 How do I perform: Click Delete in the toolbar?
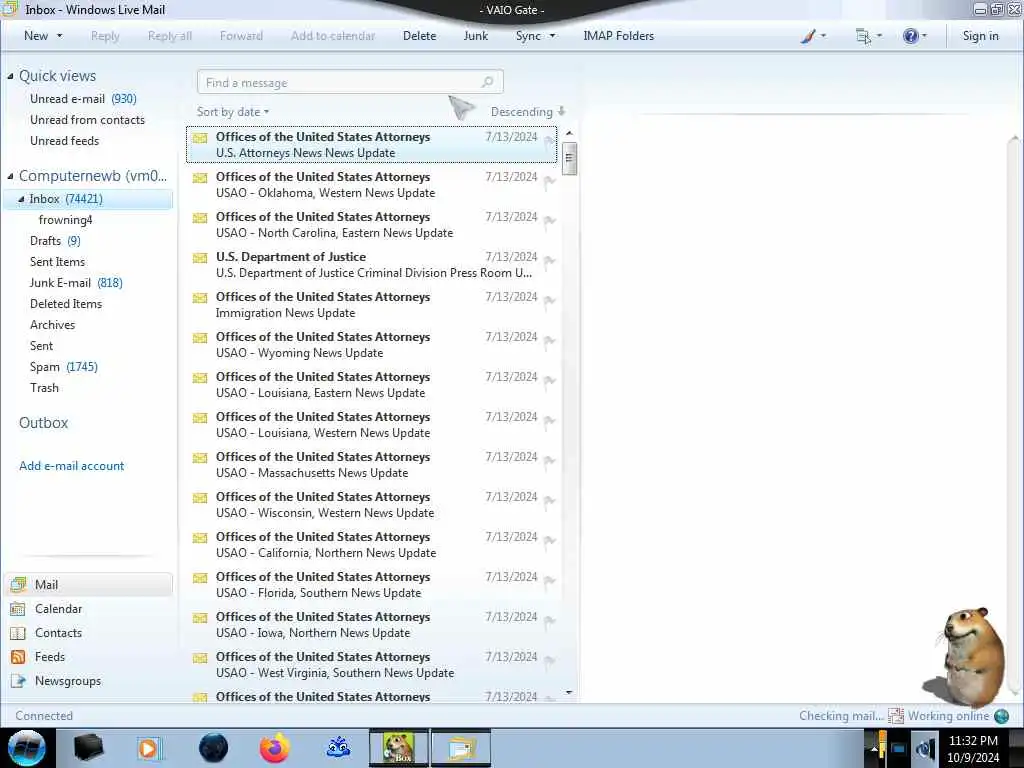[x=419, y=36]
